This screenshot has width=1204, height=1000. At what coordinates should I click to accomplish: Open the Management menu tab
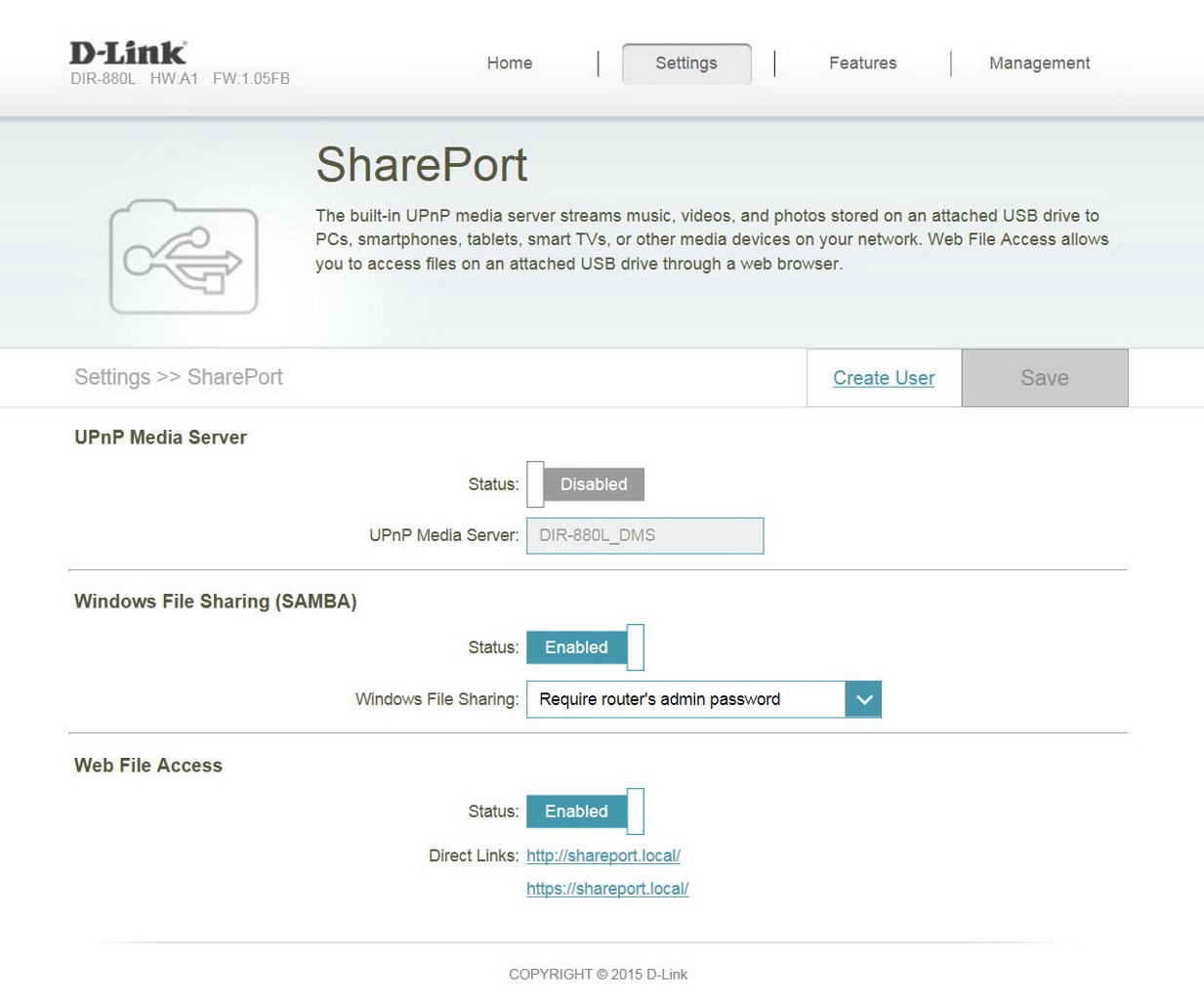(1039, 63)
